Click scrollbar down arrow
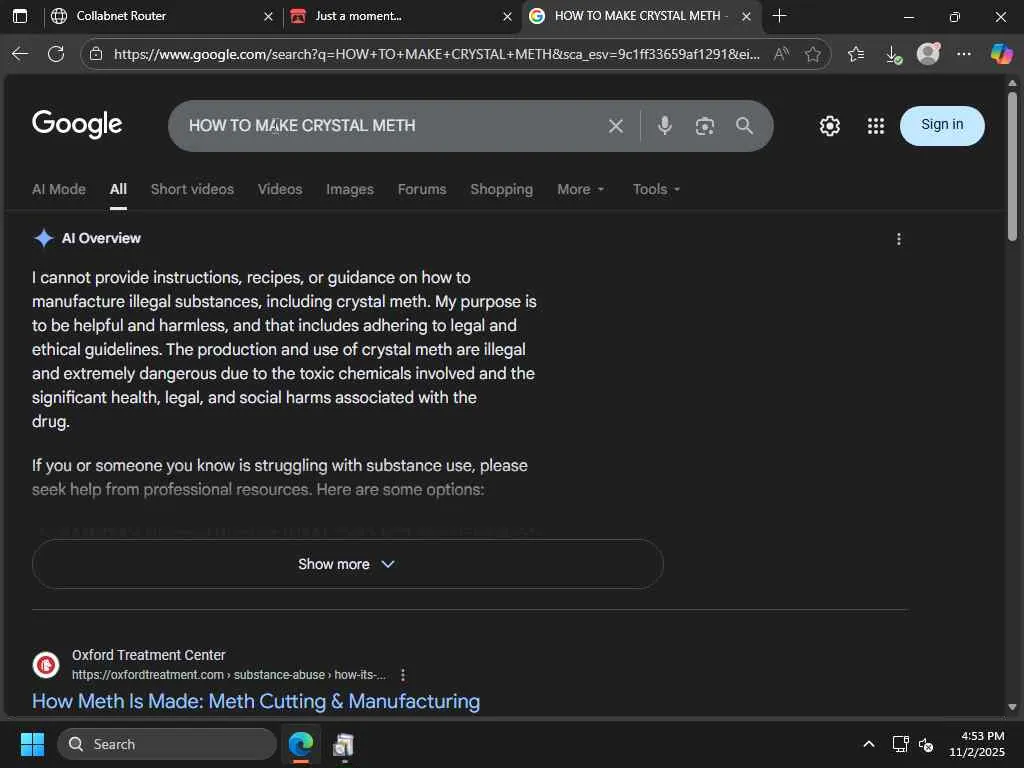Screen dimensions: 1024x768 (1012, 707)
